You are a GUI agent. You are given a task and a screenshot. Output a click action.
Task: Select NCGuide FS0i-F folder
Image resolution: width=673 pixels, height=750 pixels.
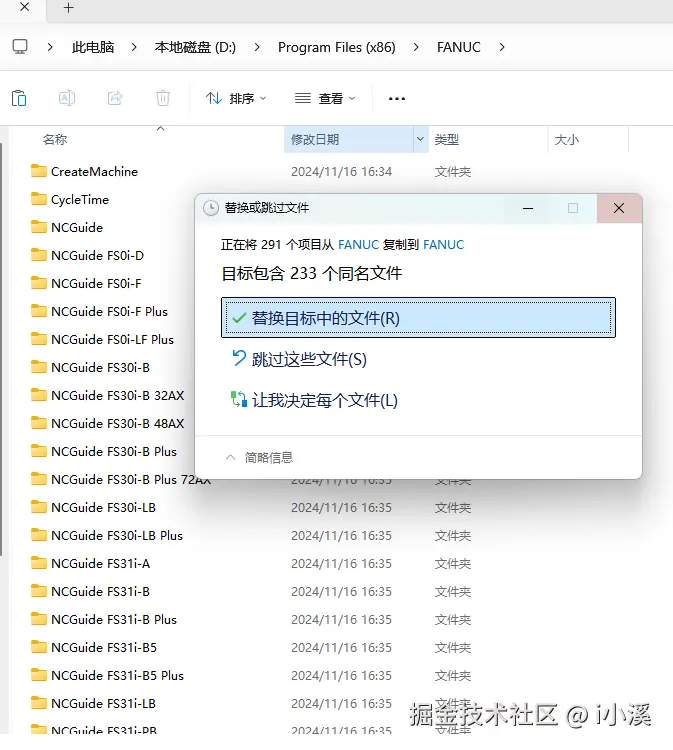pyautogui.click(x=86, y=283)
